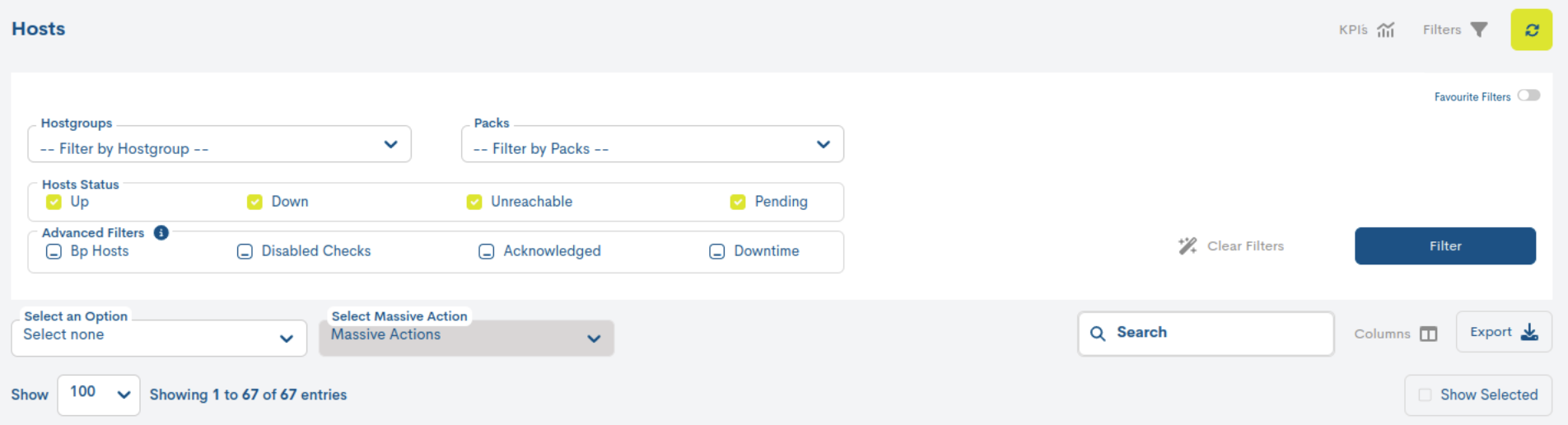Uncheck the Up host status checkbox
Image resolution: width=1568 pixels, height=425 pixels.
pos(54,202)
